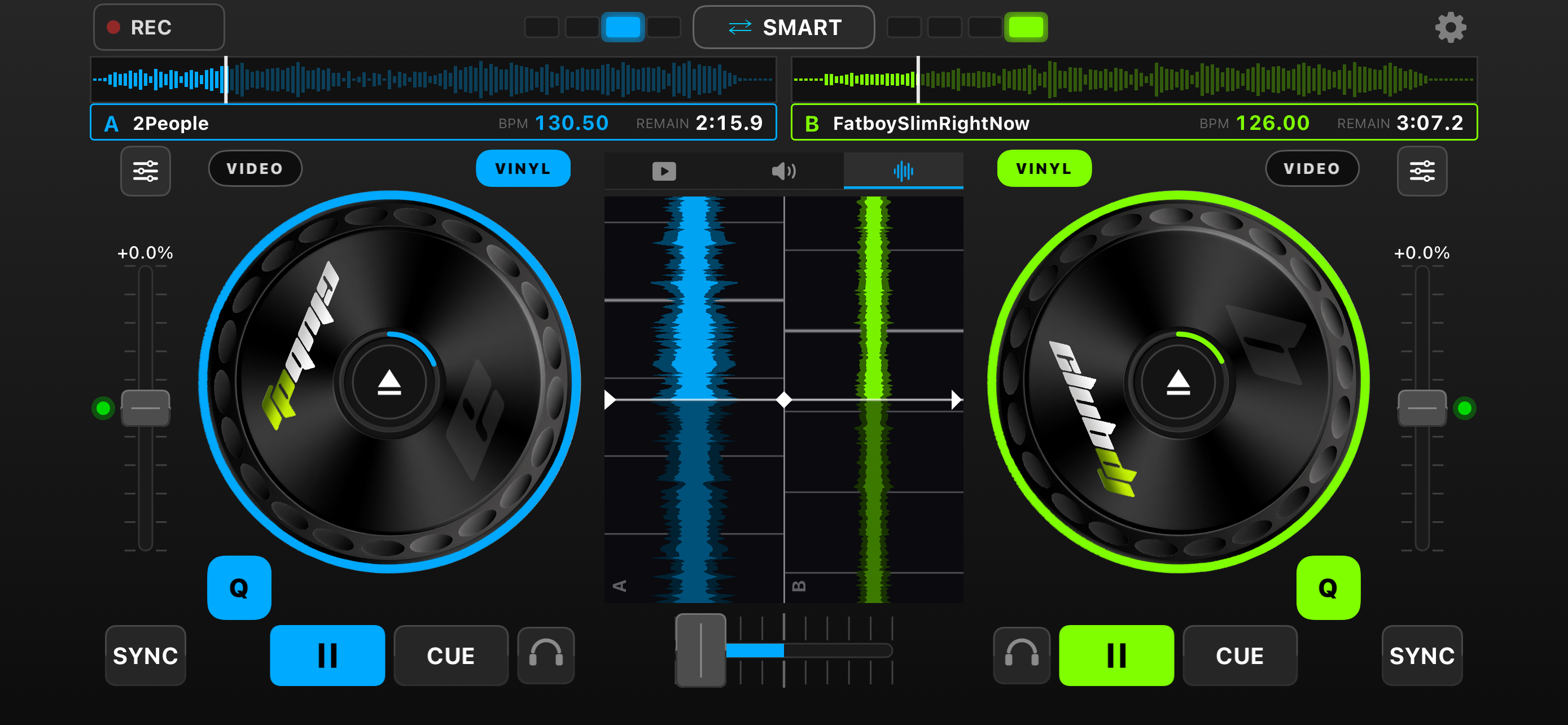Select the waveform view tab

[903, 171]
